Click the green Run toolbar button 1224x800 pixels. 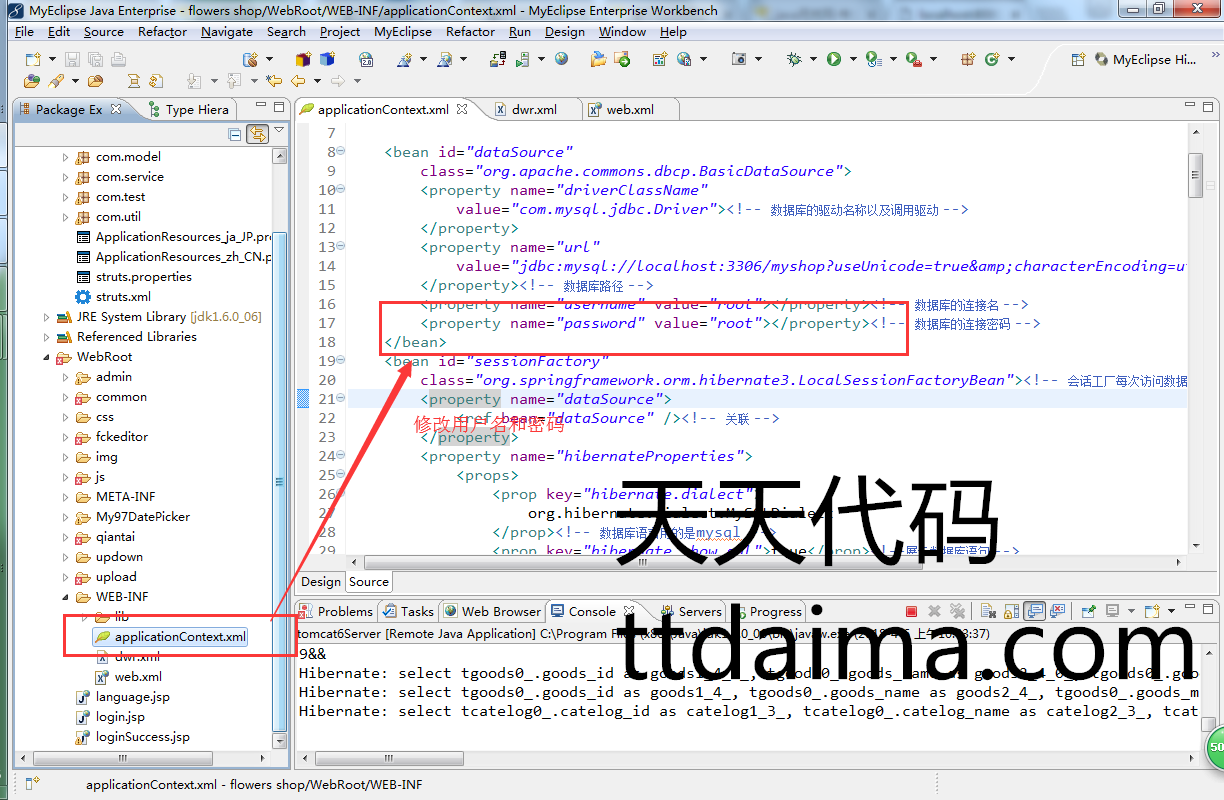pyautogui.click(x=833, y=59)
